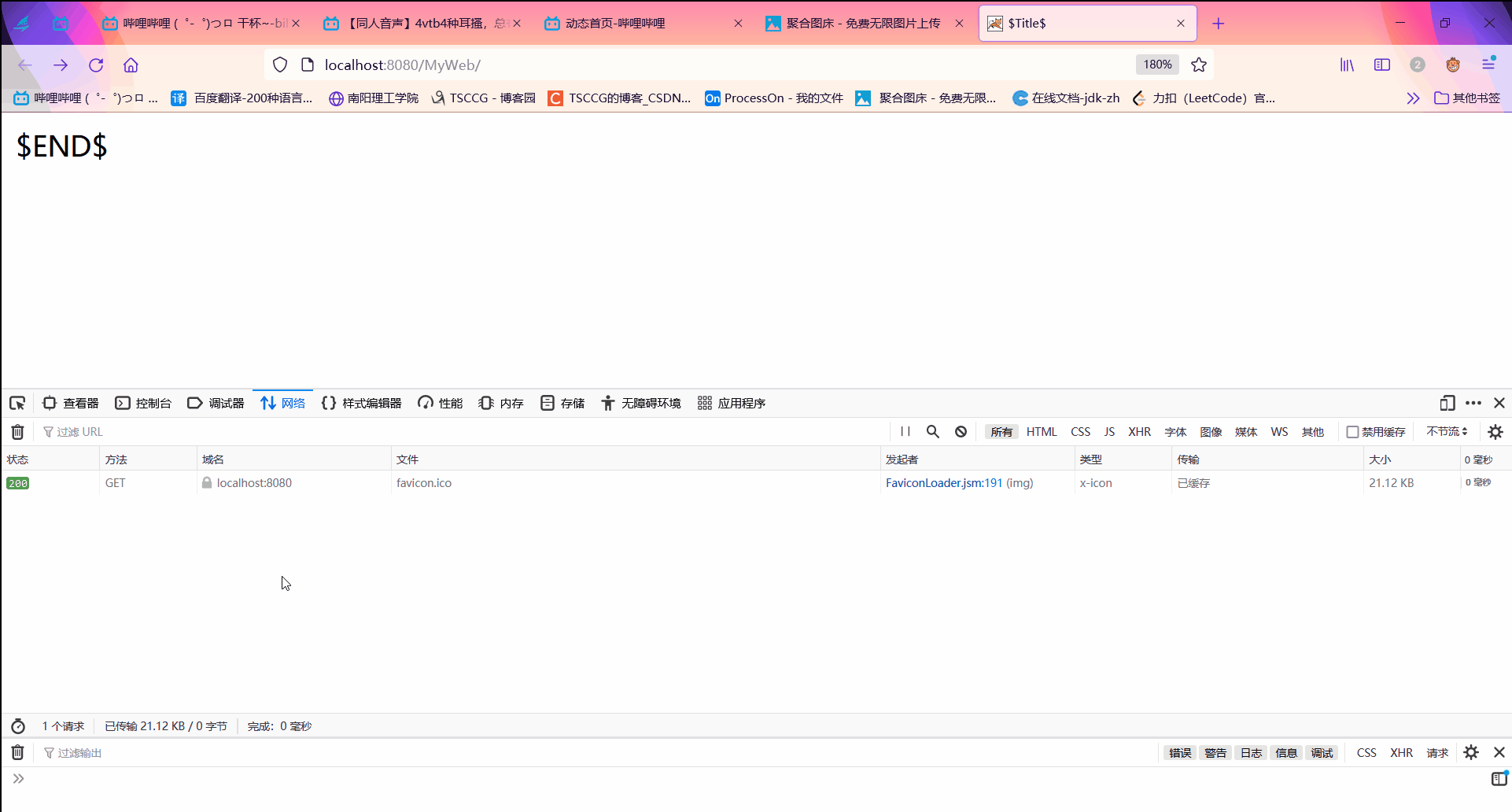This screenshot has height=812, width=1512.
Task: Open network settings gear icon
Action: [x=1495, y=432]
